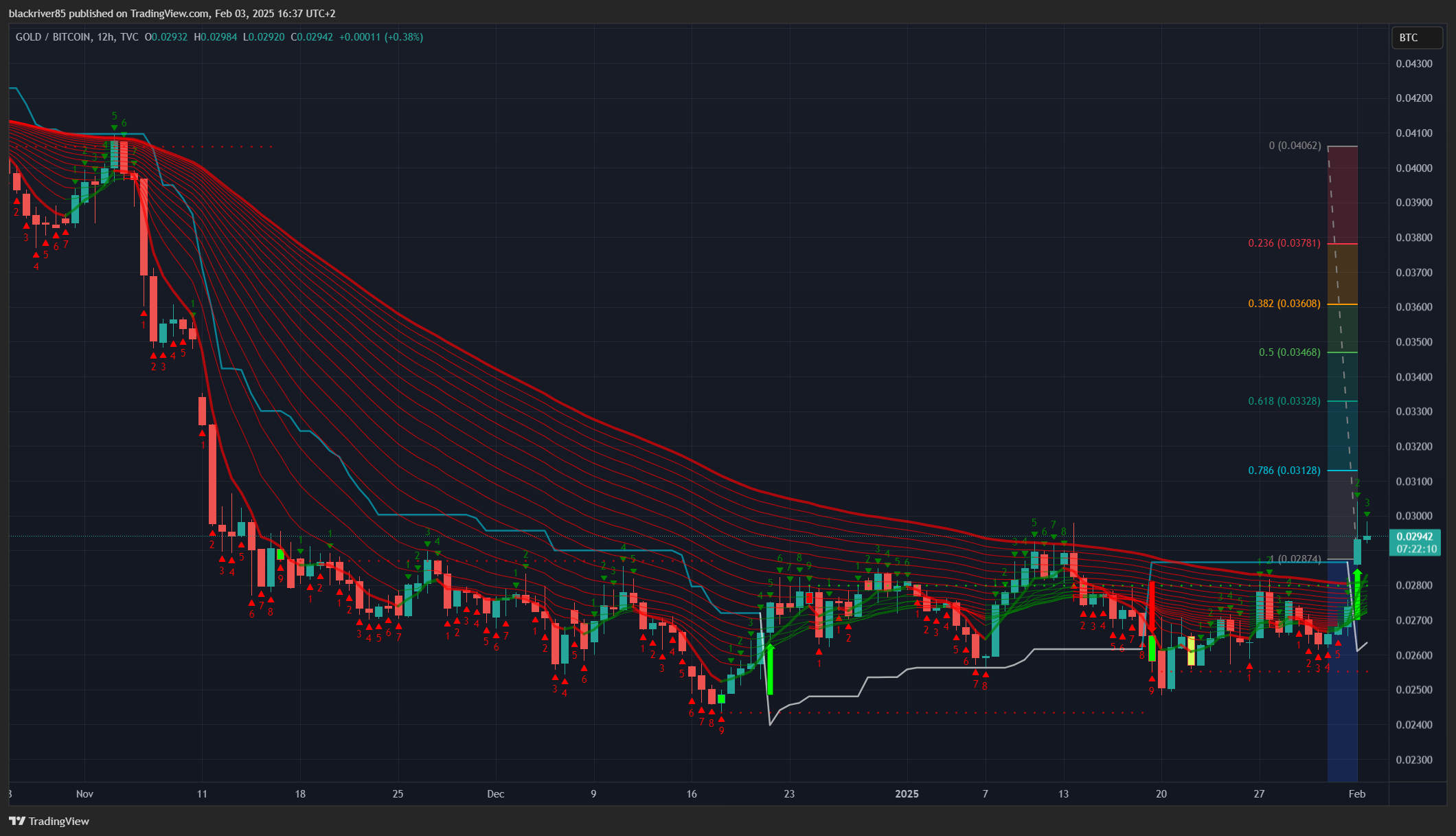Click the open value O0.02932
This screenshot has width=1456, height=836.
coord(166,37)
